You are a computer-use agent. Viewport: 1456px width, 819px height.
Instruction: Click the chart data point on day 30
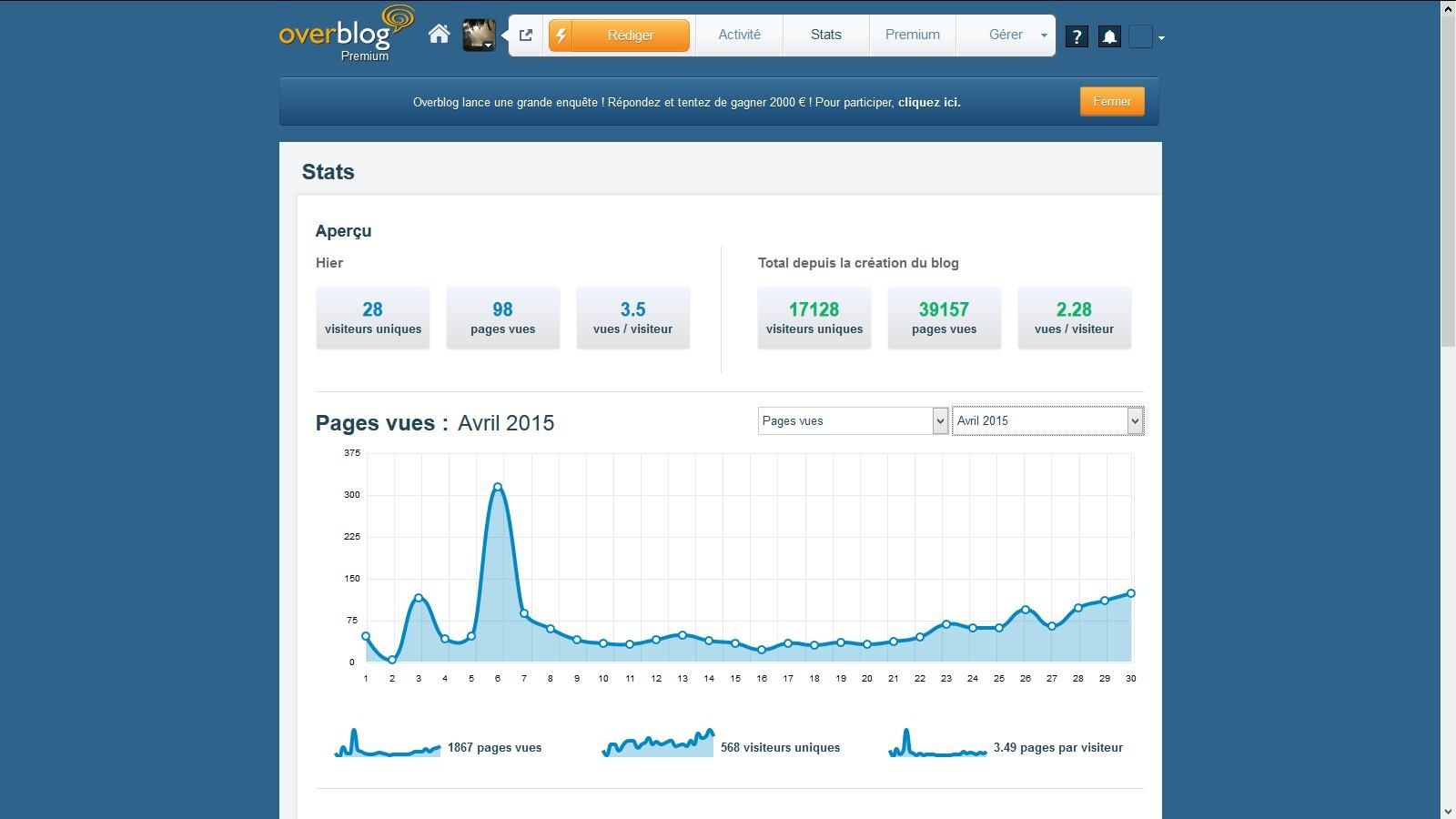point(1131,593)
